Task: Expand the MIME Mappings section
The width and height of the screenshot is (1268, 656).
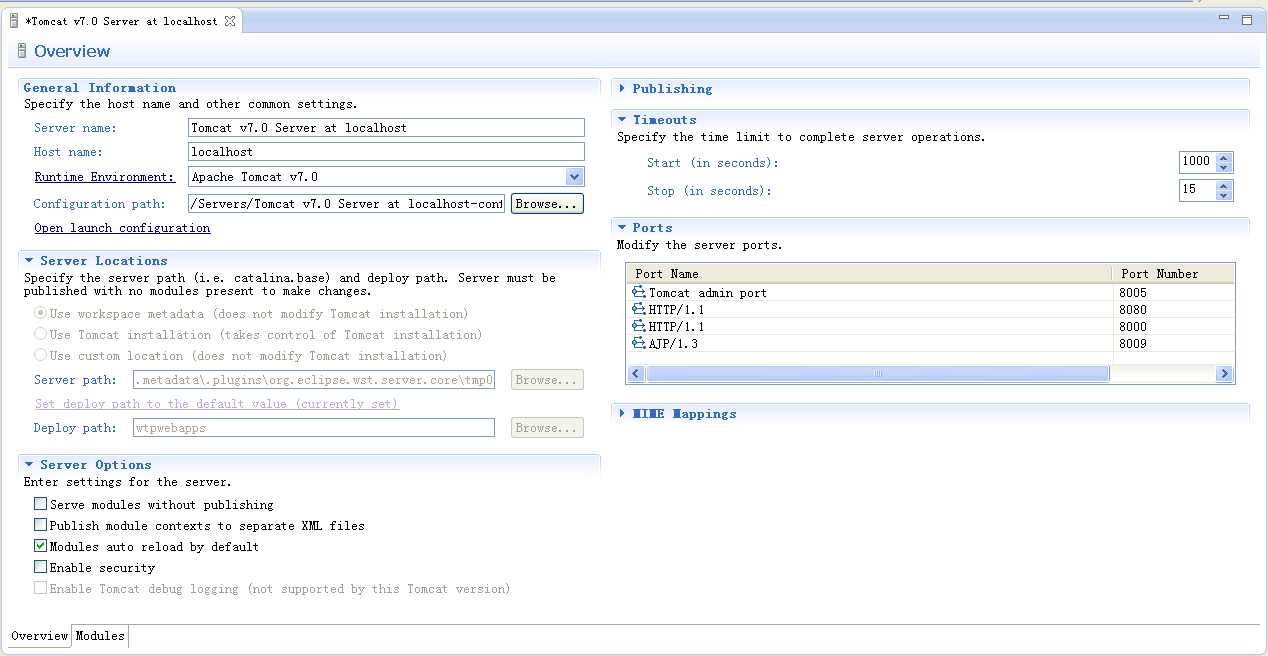Action: pyautogui.click(x=622, y=413)
